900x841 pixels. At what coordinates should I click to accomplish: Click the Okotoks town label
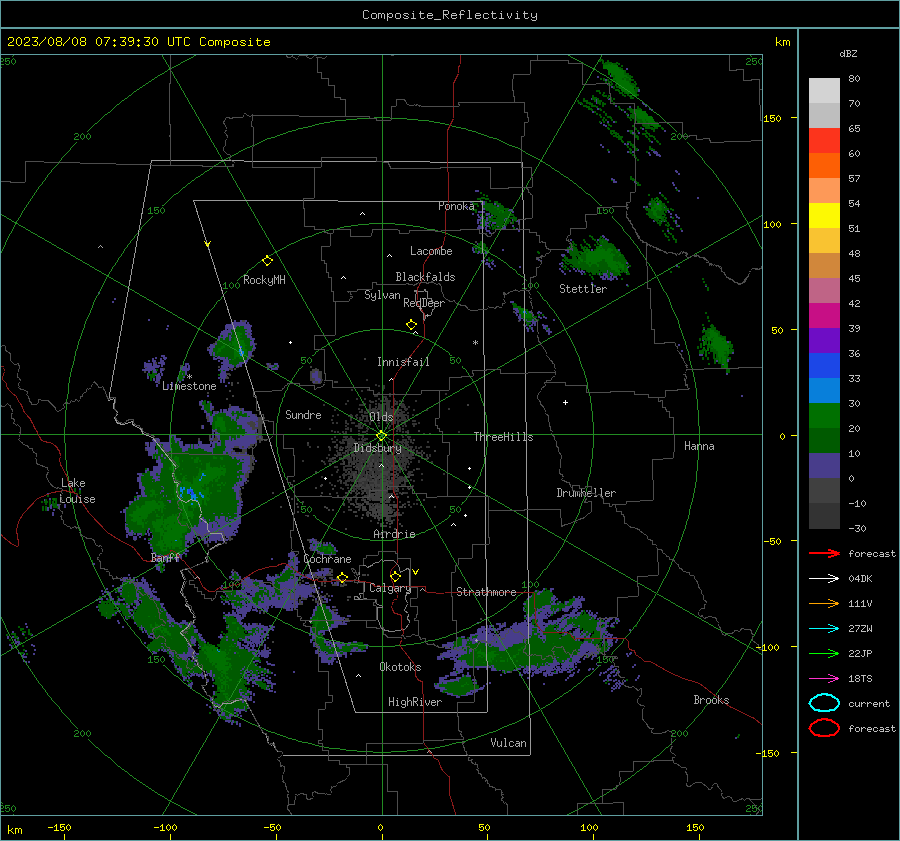click(x=400, y=667)
